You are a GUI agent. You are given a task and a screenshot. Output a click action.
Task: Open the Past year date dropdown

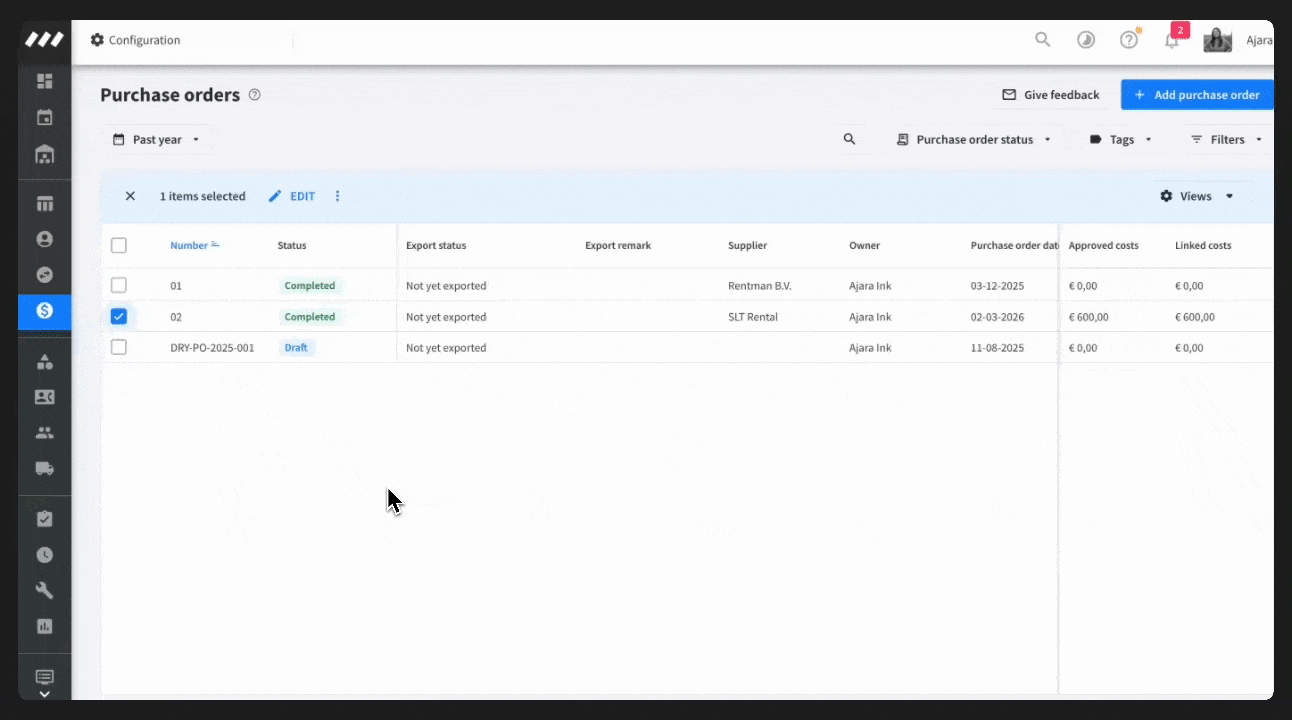156,139
